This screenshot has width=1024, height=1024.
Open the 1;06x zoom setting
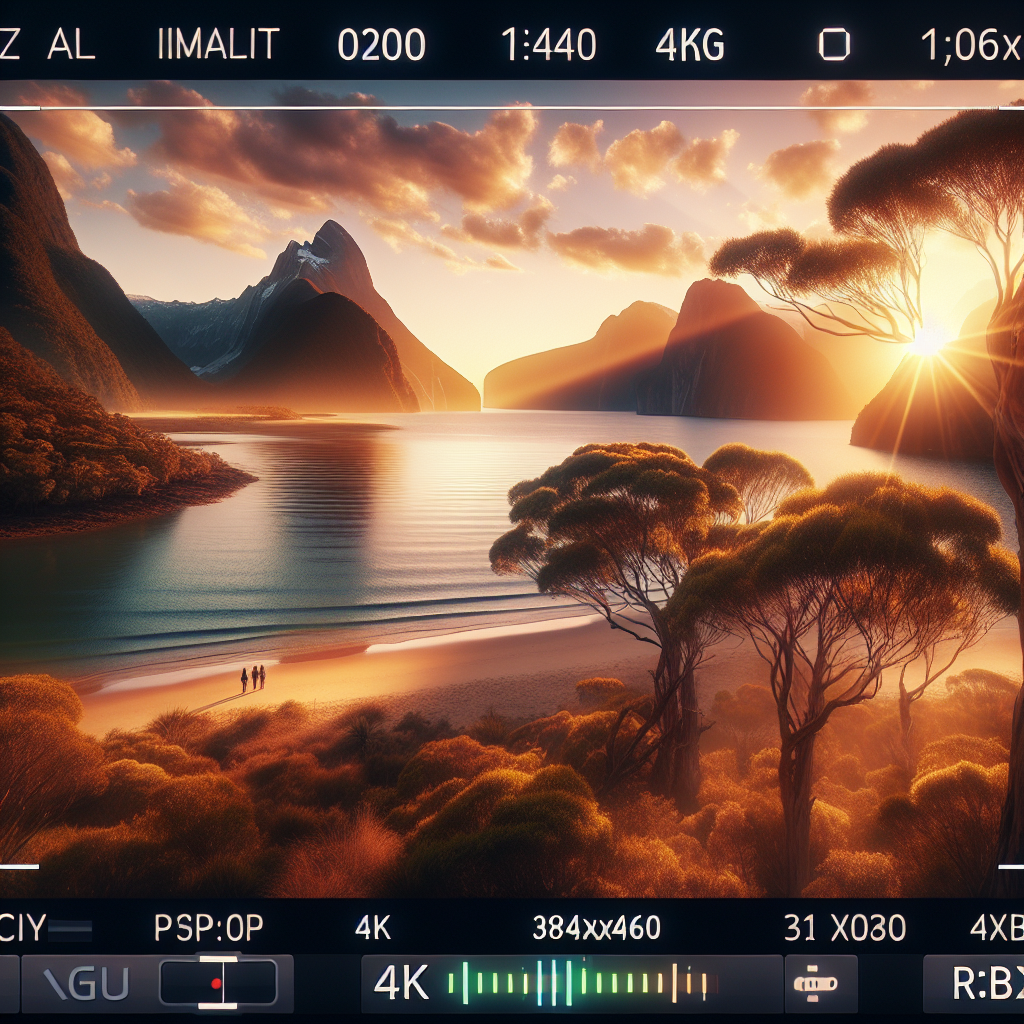[x=970, y=45]
